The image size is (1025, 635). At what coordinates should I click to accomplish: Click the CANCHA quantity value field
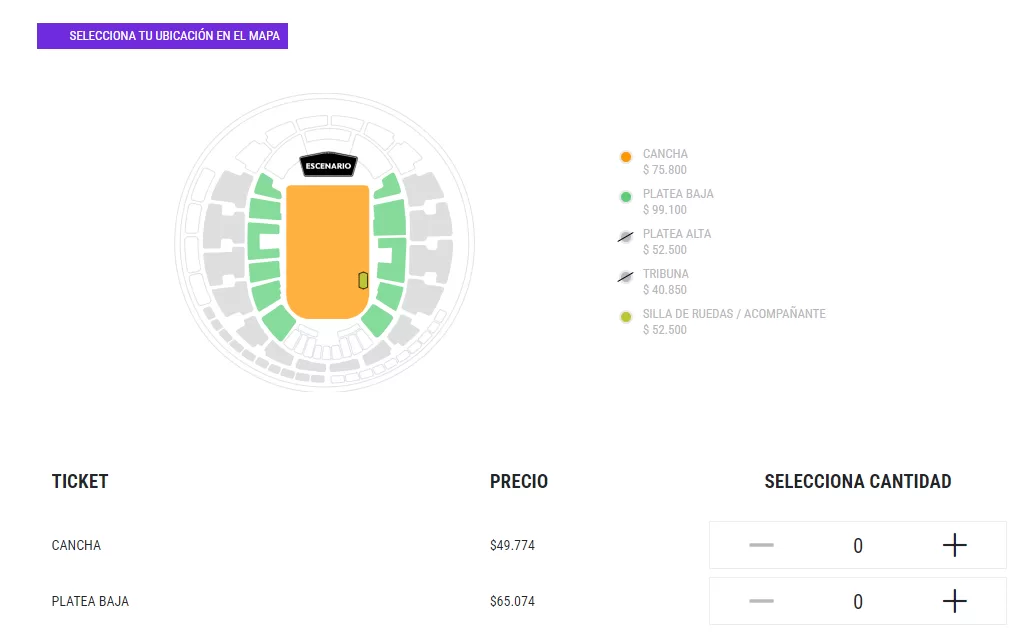(858, 546)
